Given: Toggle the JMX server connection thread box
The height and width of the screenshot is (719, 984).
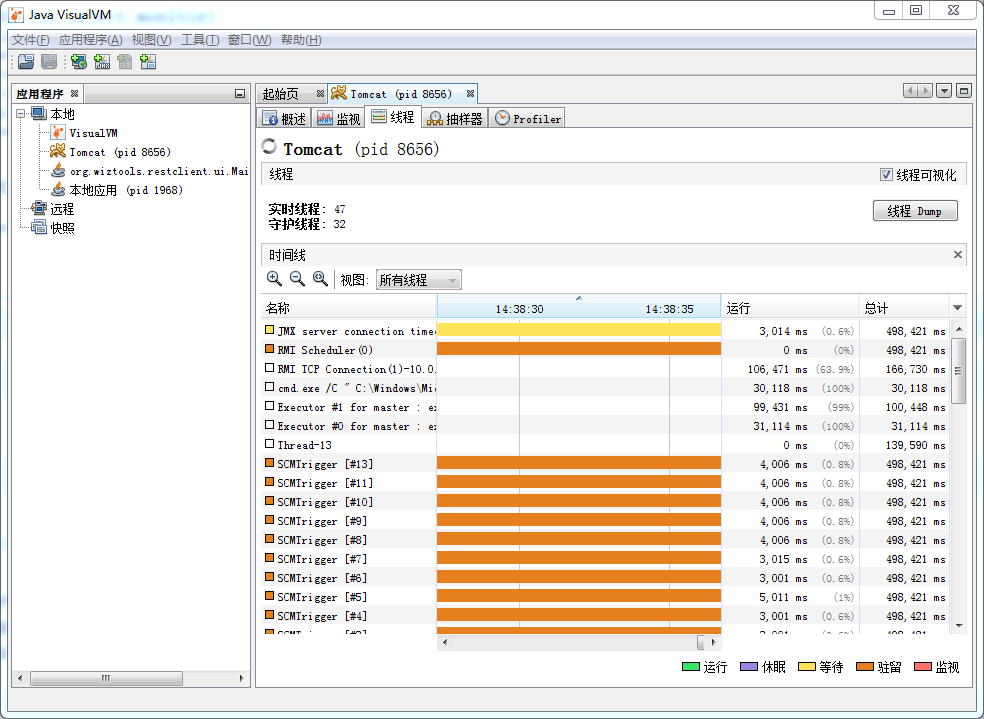Looking at the screenshot, I should 269,330.
